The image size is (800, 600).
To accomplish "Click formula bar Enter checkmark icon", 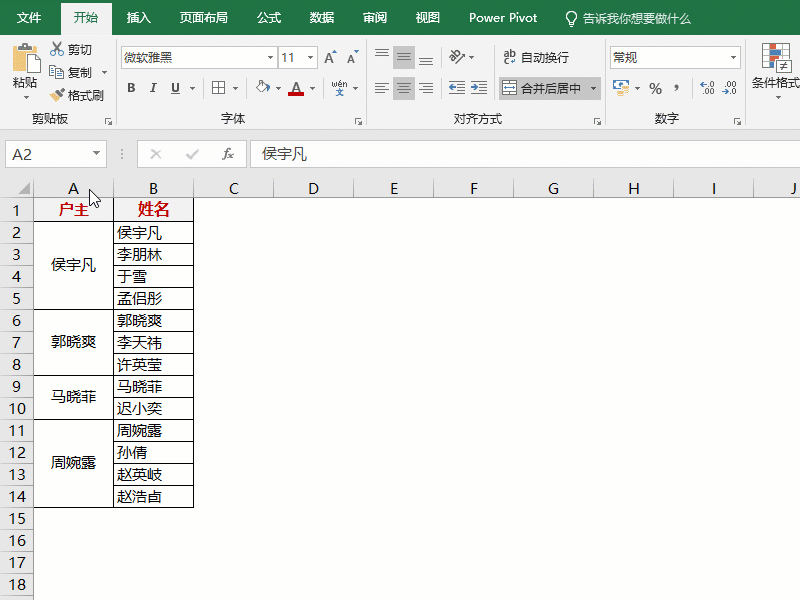I will 192,154.
